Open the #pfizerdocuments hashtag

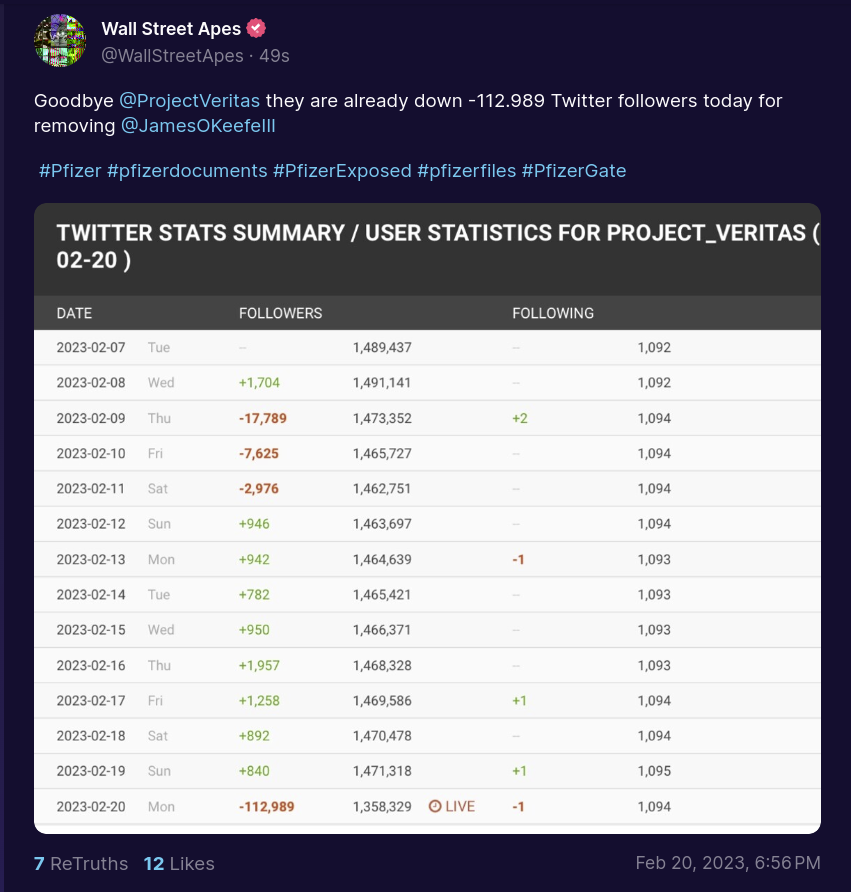click(187, 171)
